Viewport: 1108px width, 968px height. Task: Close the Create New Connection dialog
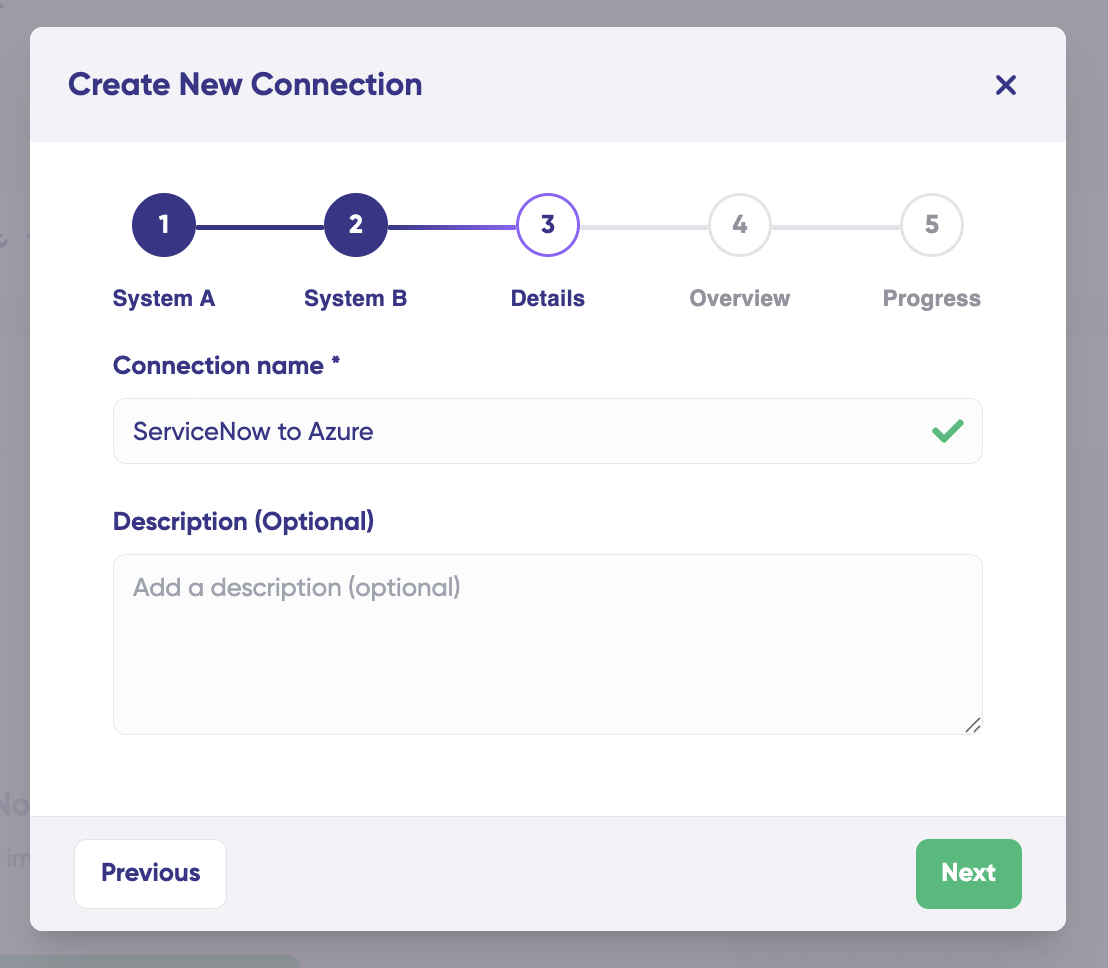coord(1005,85)
